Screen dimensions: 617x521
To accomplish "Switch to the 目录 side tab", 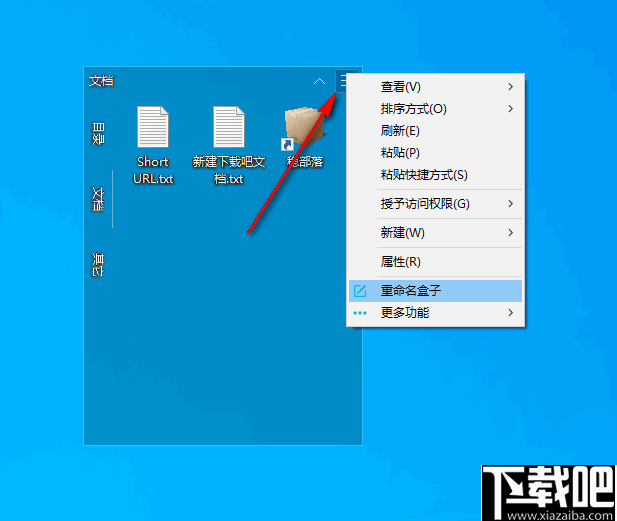I will pyautogui.click(x=98, y=134).
